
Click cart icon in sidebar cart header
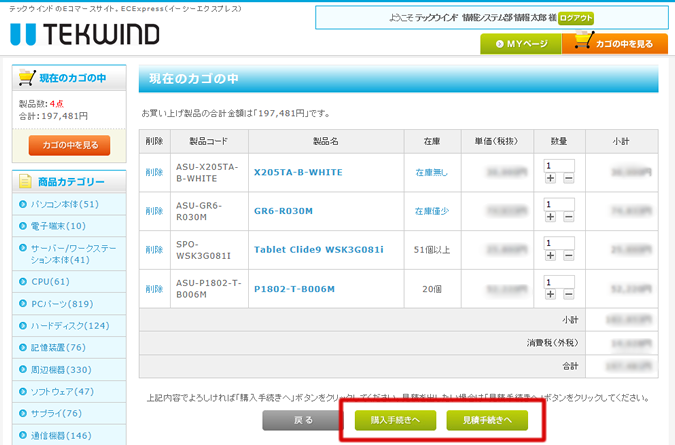click(x=27, y=77)
